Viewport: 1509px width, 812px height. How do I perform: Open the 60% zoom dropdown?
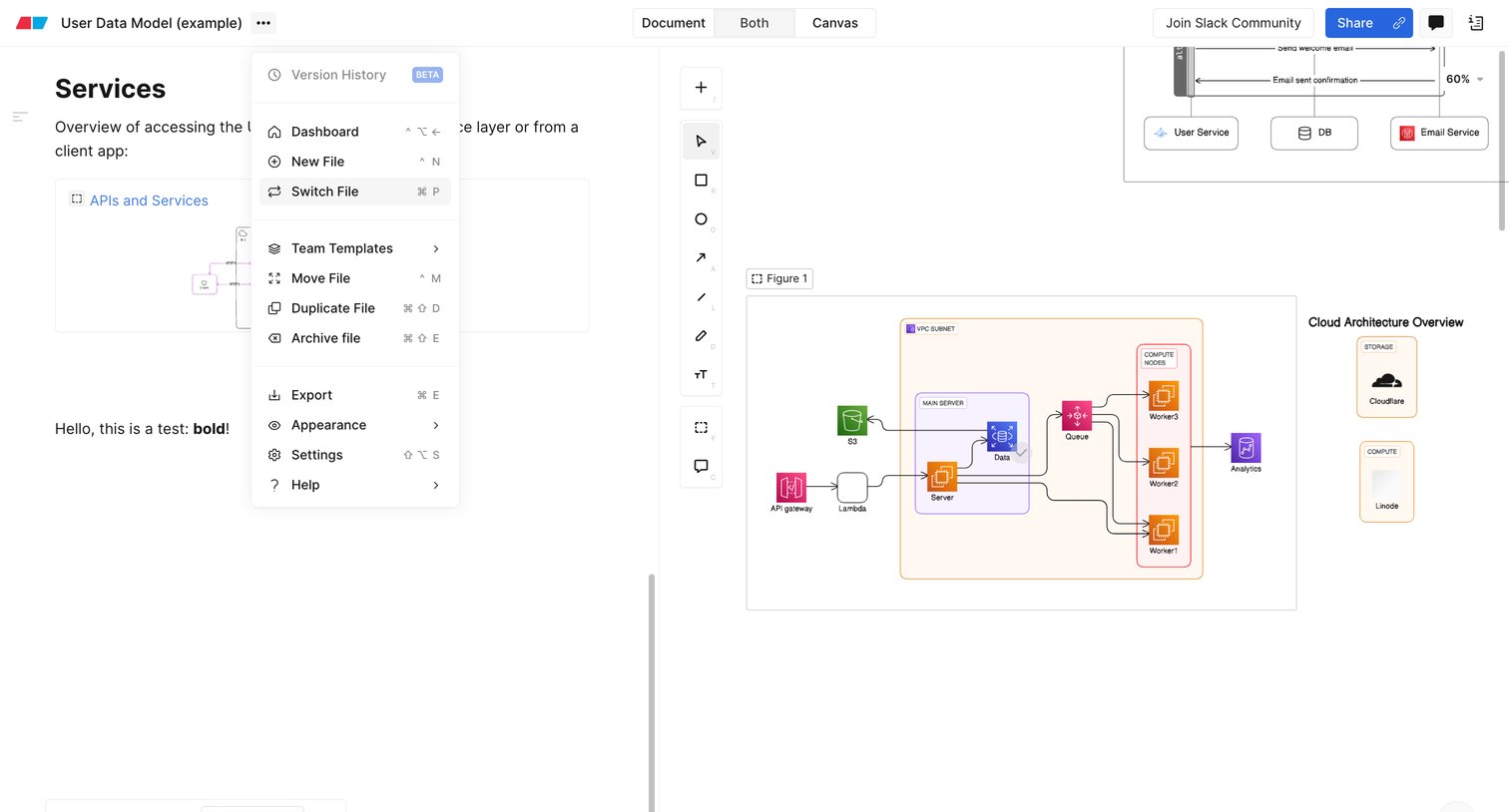[x=1464, y=79]
